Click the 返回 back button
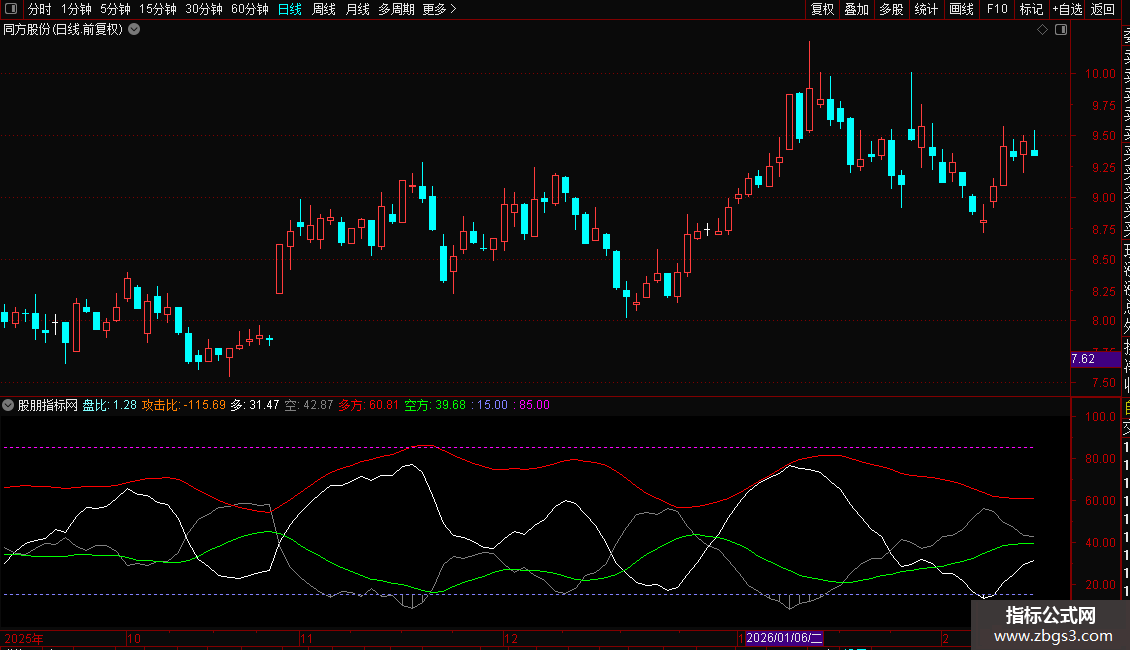The image size is (1130, 650). point(1103,9)
